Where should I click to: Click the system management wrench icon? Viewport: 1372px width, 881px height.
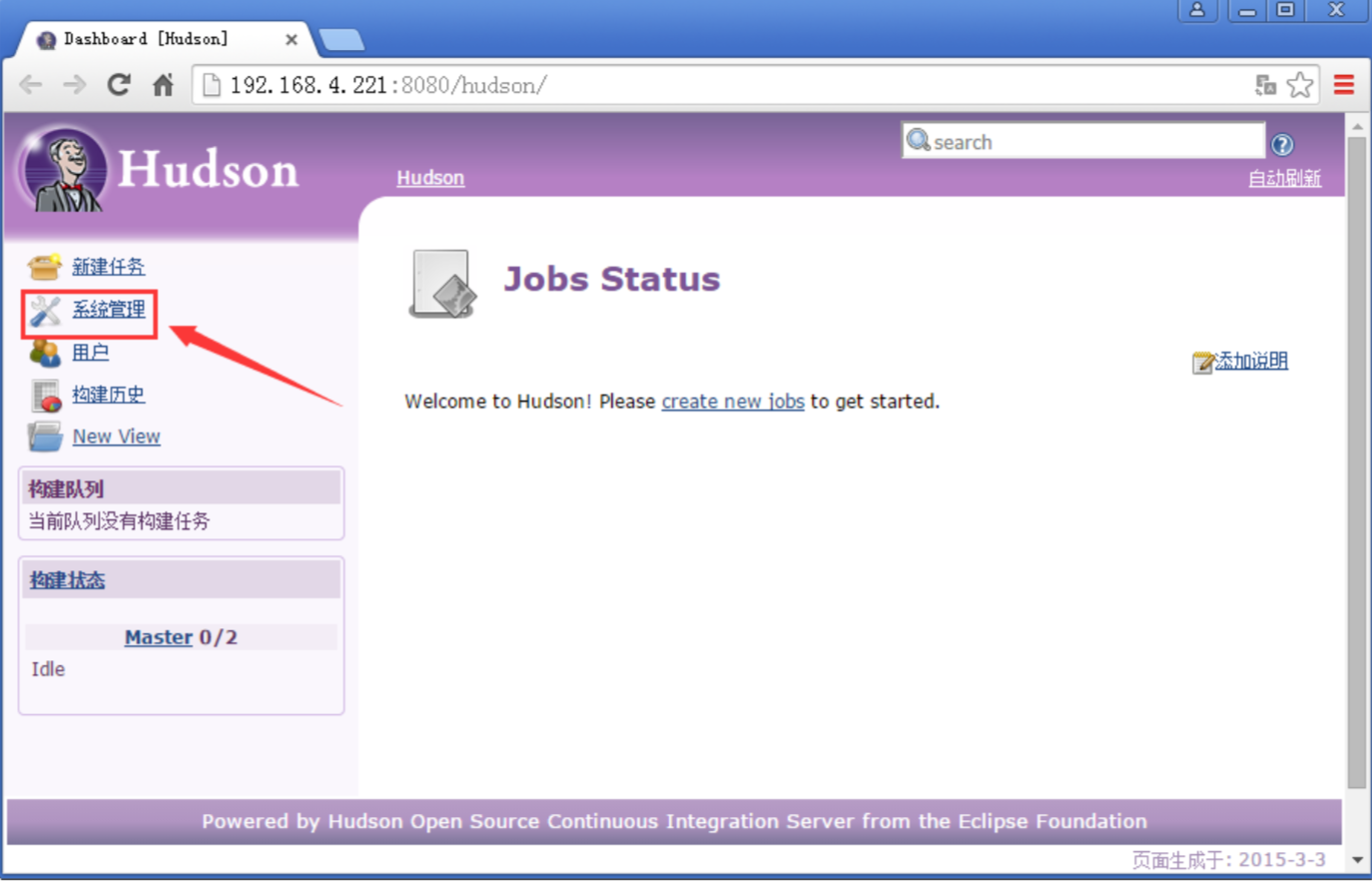point(45,311)
